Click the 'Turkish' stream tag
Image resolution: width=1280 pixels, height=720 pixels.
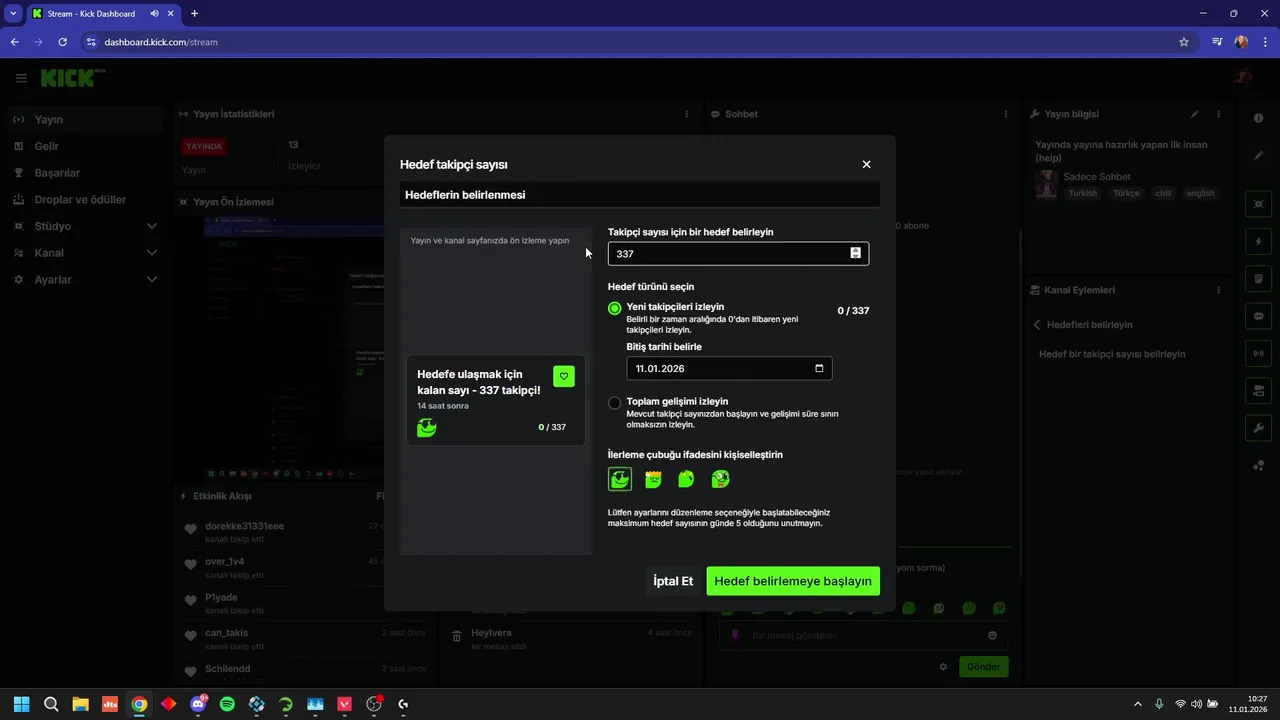coord(1082,193)
